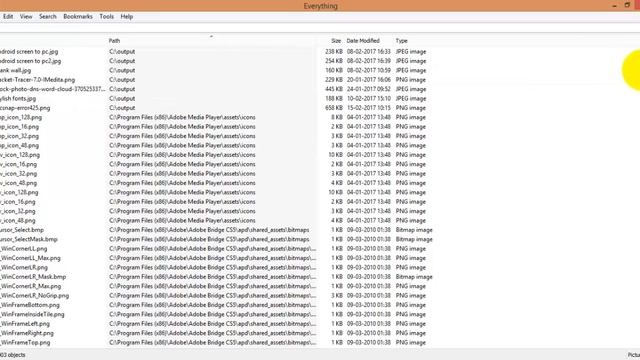Click the '160 KB' size cell

point(334,71)
